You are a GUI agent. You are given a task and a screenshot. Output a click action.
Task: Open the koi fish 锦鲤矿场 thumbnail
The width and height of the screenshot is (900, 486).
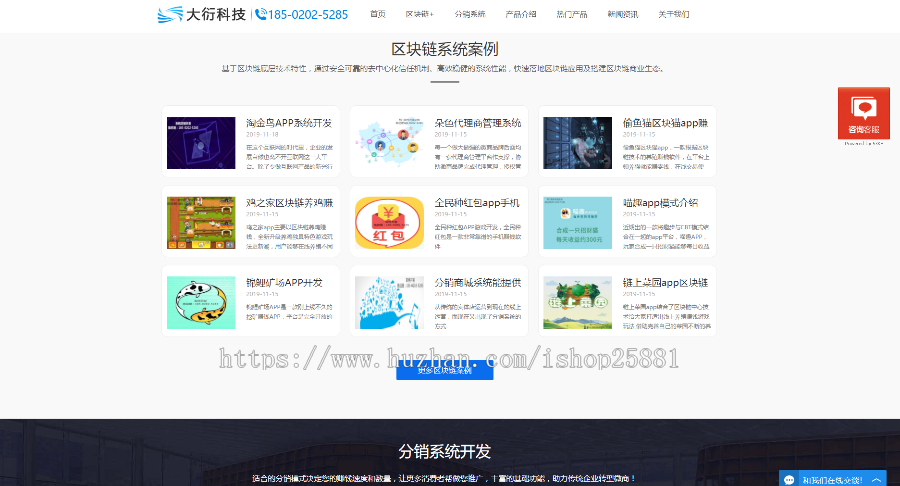pyautogui.click(x=201, y=302)
